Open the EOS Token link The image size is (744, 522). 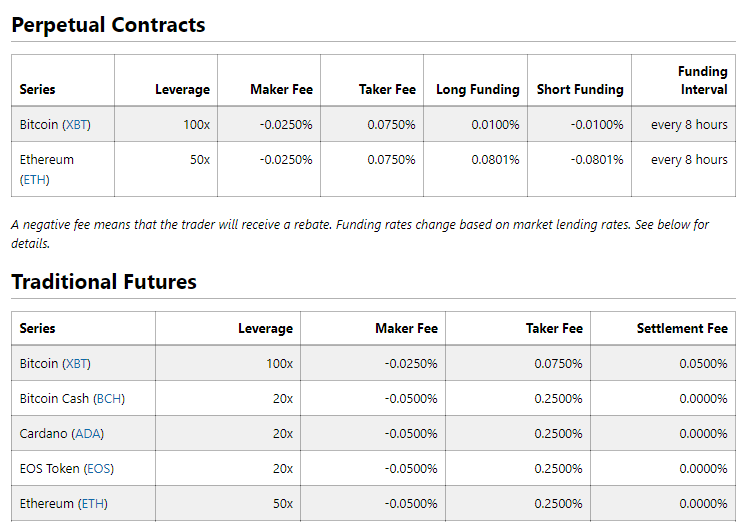99,468
